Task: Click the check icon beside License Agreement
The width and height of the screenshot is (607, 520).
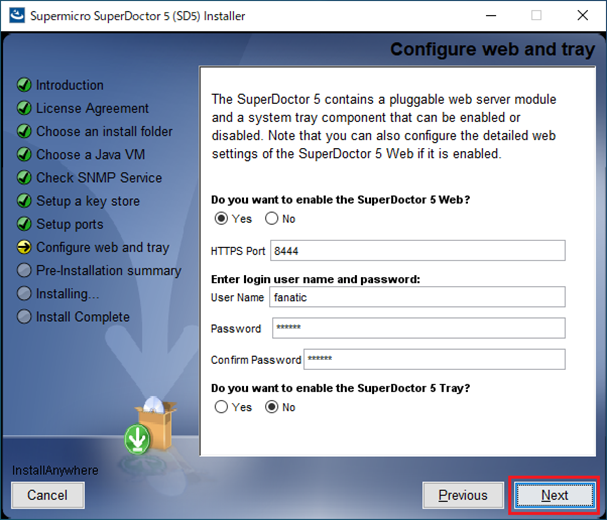Action: tap(24, 108)
